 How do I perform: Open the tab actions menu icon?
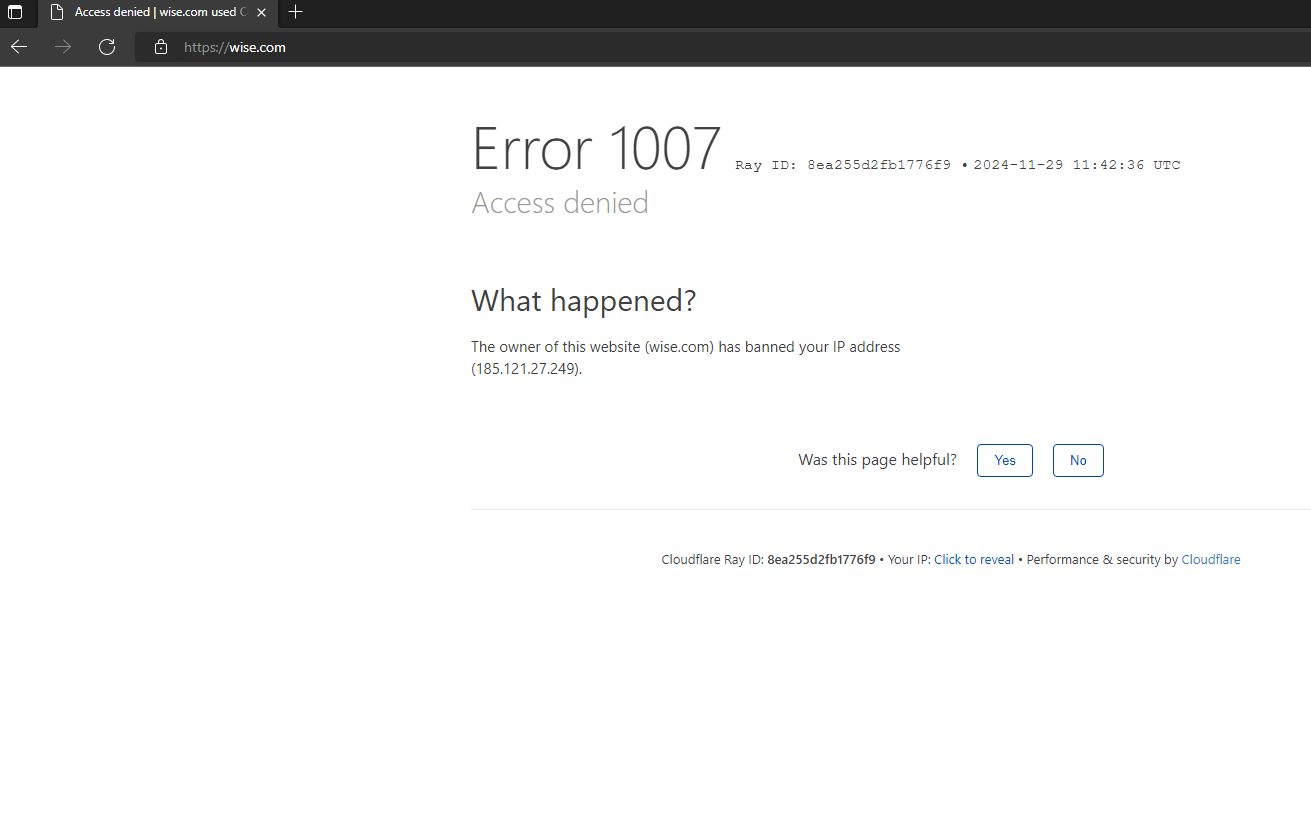coord(15,13)
